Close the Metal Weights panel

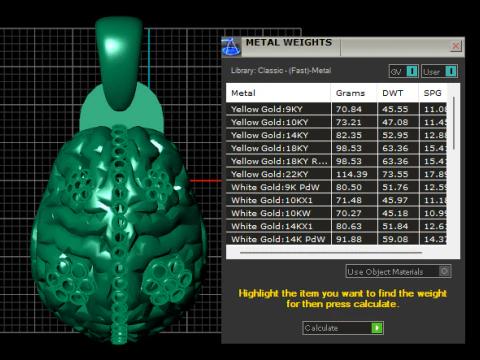click(x=455, y=46)
